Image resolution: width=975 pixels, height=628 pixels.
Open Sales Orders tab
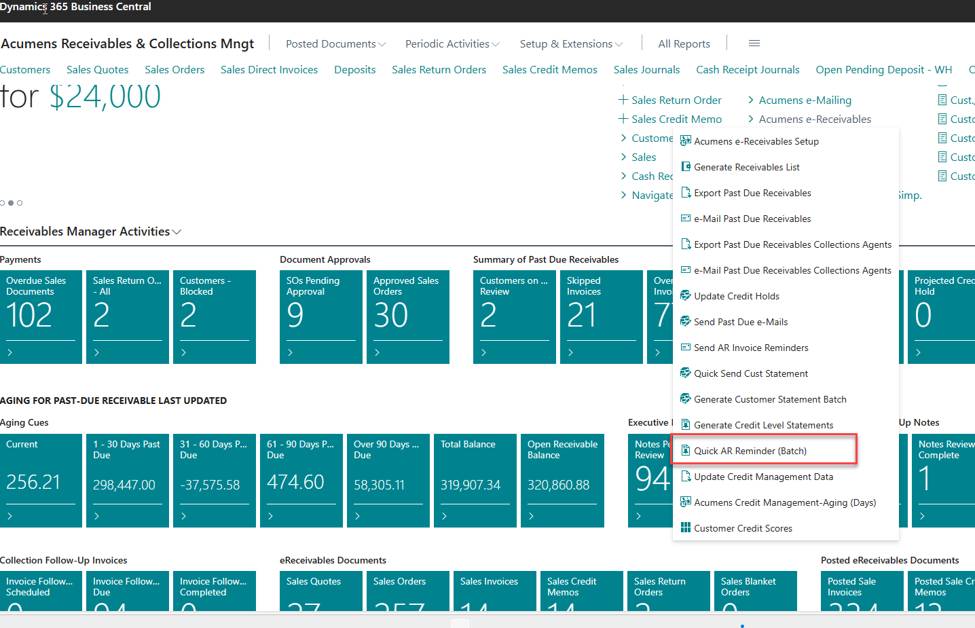[175, 70]
